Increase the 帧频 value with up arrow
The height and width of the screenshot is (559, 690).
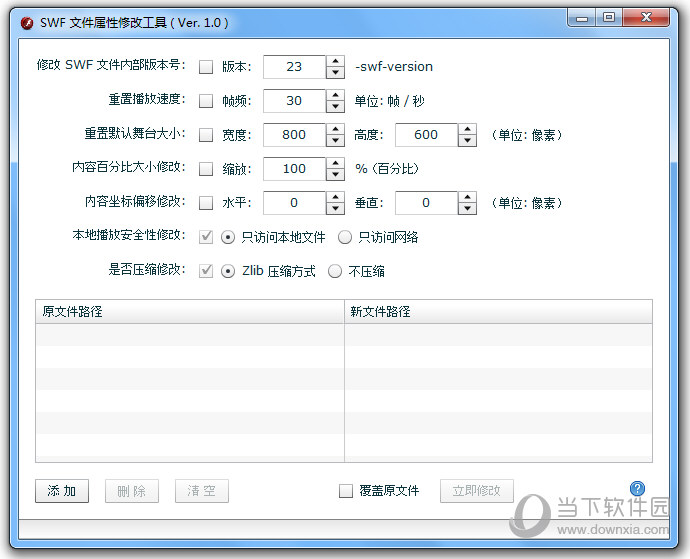[335, 95]
